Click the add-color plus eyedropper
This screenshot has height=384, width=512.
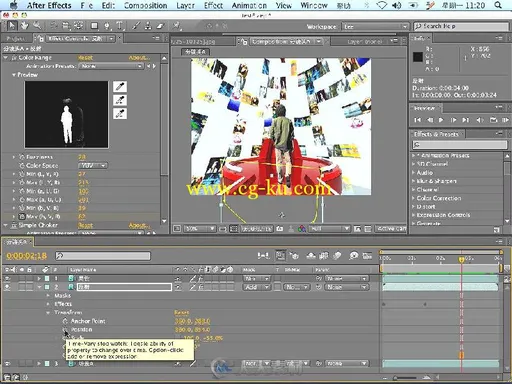pyautogui.click(x=120, y=100)
